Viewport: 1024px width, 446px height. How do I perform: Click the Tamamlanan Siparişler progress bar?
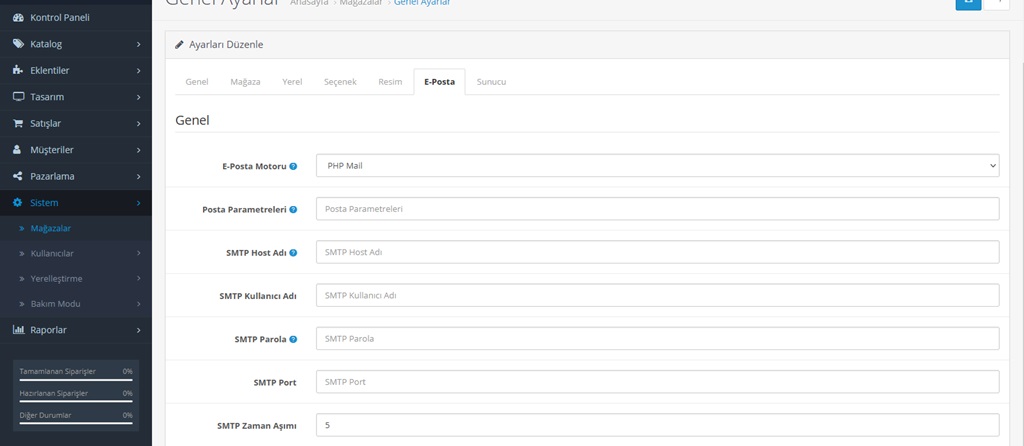click(x=76, y=379)
